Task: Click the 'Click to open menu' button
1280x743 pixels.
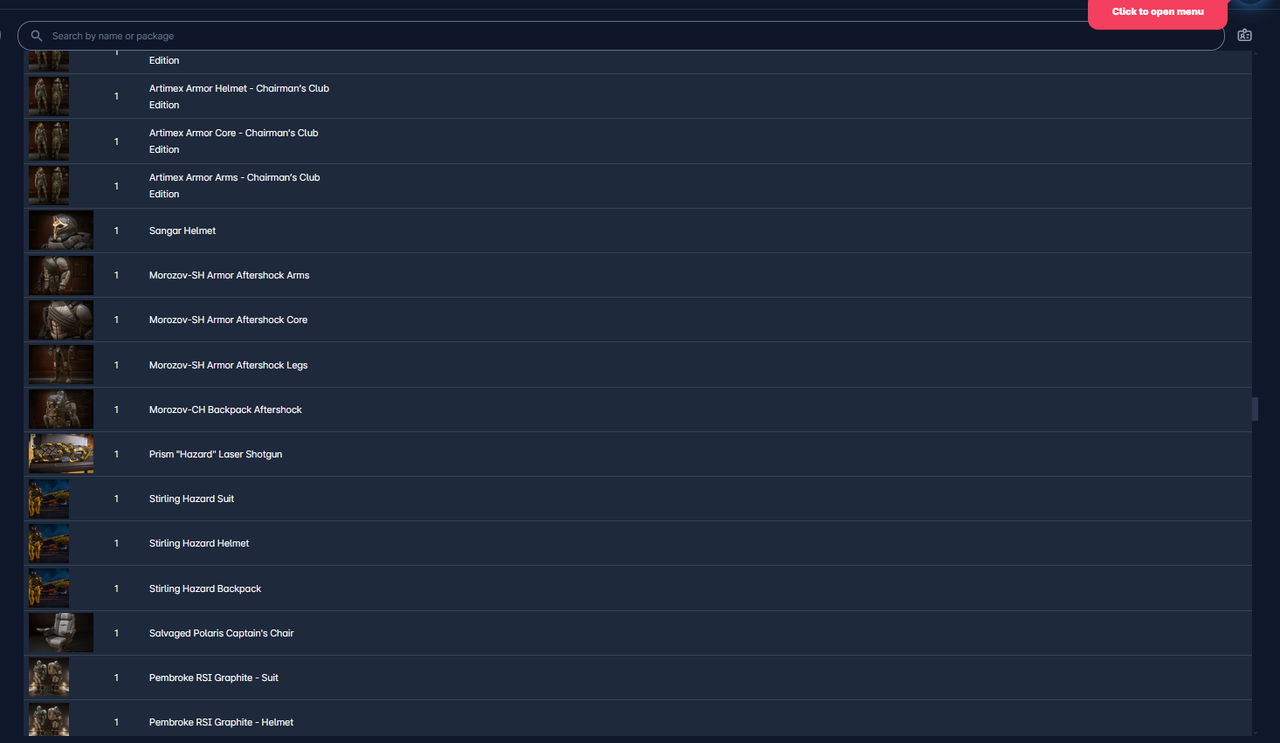Action: coord(1158,12)
